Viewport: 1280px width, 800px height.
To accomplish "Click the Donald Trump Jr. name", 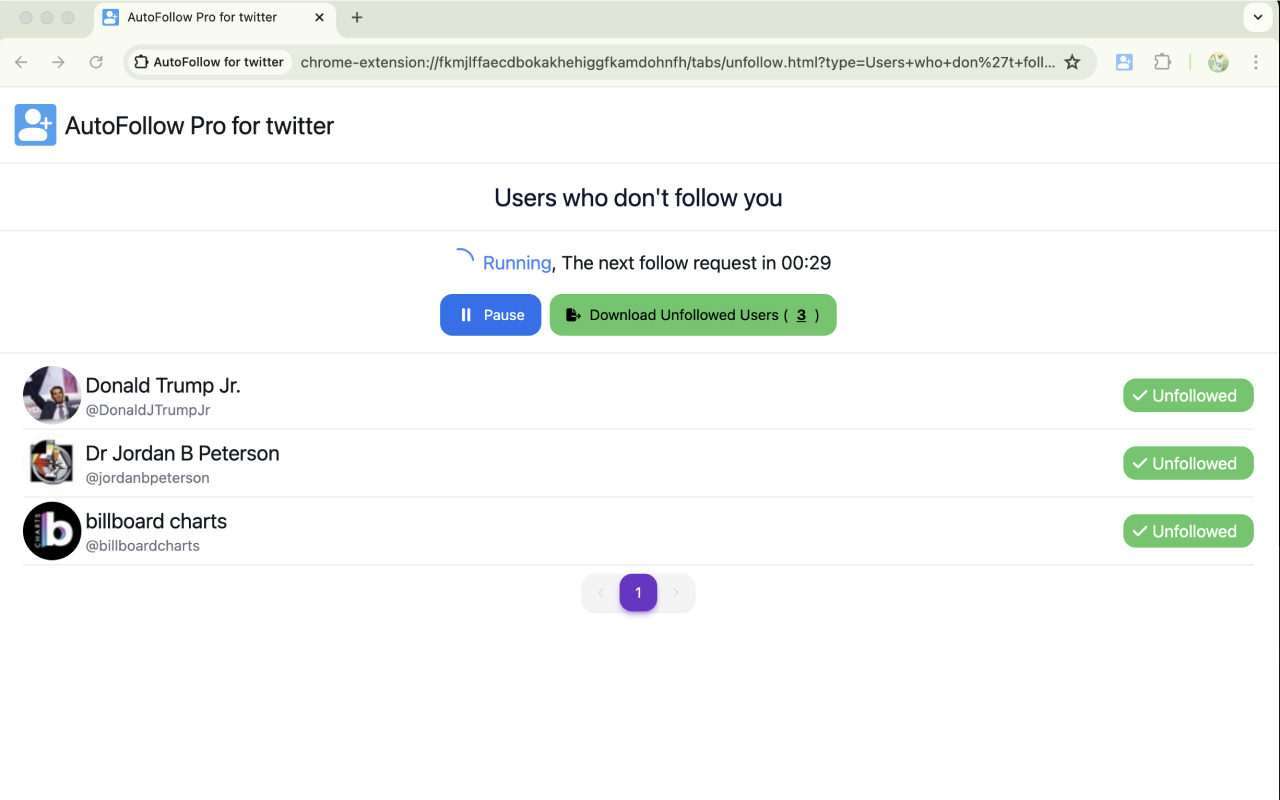I will (x=163, y=385).
